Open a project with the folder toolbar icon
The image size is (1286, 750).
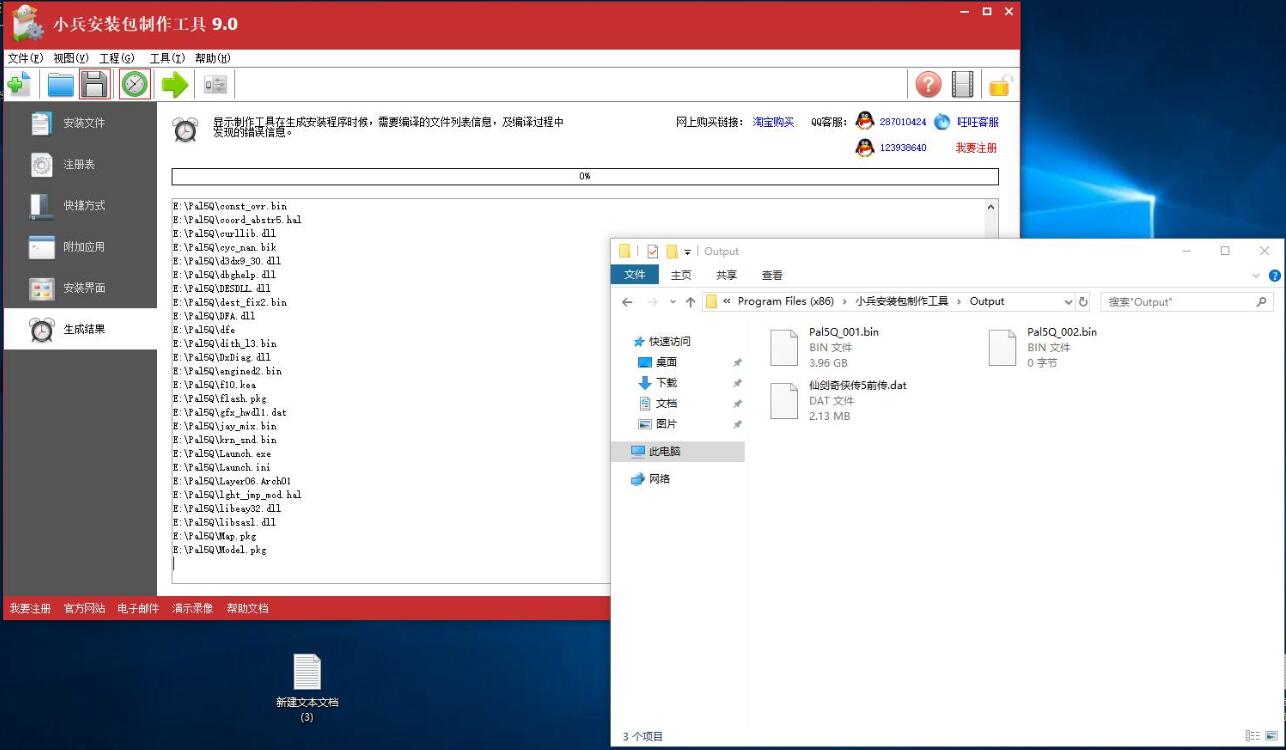tap(60, 84)
